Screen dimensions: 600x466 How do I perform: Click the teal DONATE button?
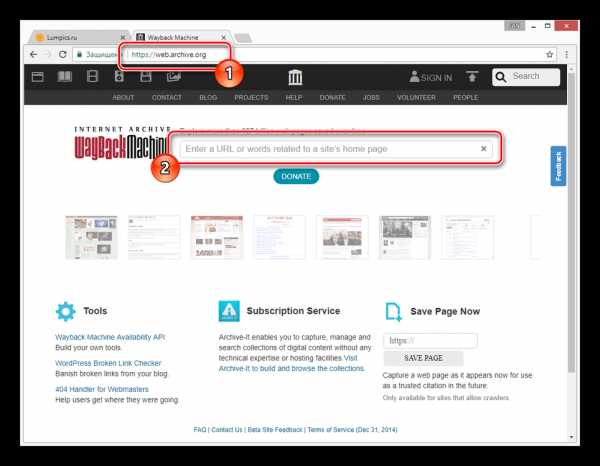click(x=296, y=176)
